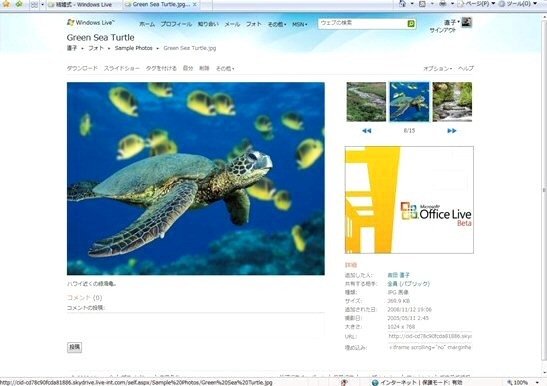Open the プロフィール navigation link
The image size is (547, 386).
pos(176,24)
